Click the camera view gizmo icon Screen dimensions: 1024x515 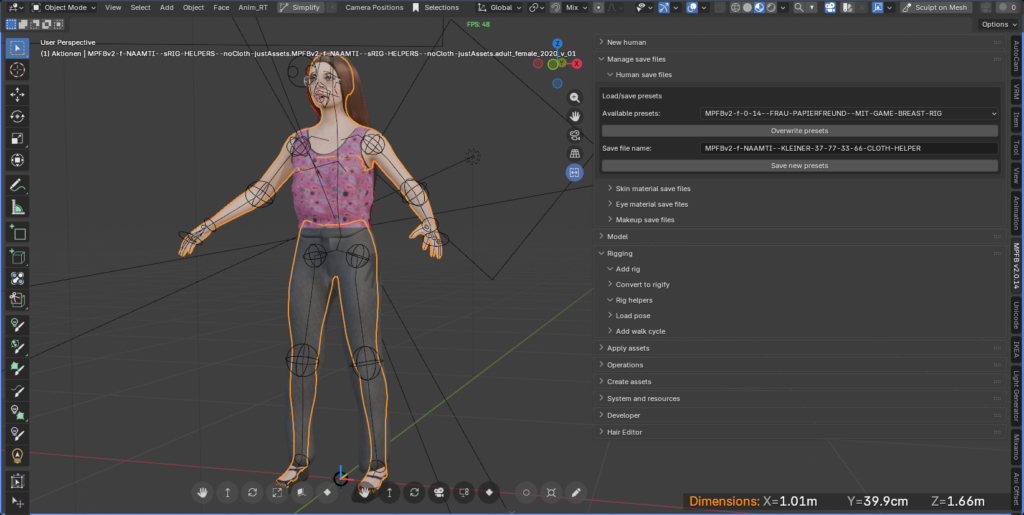[x=575, y=135]
